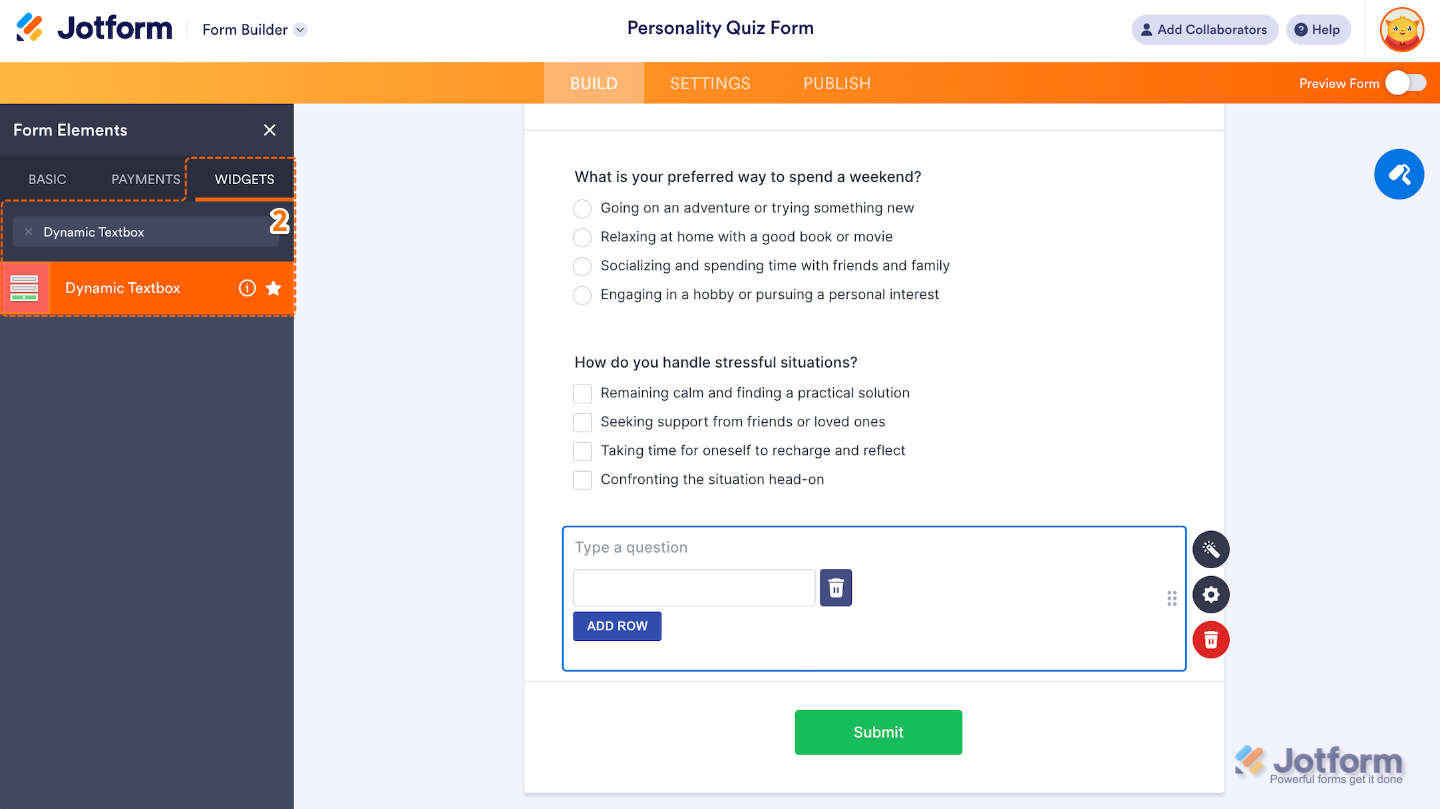Enable the Preview Form toggle
The height and width of the screenshot is (809, 1440).
coord(1408,83)
